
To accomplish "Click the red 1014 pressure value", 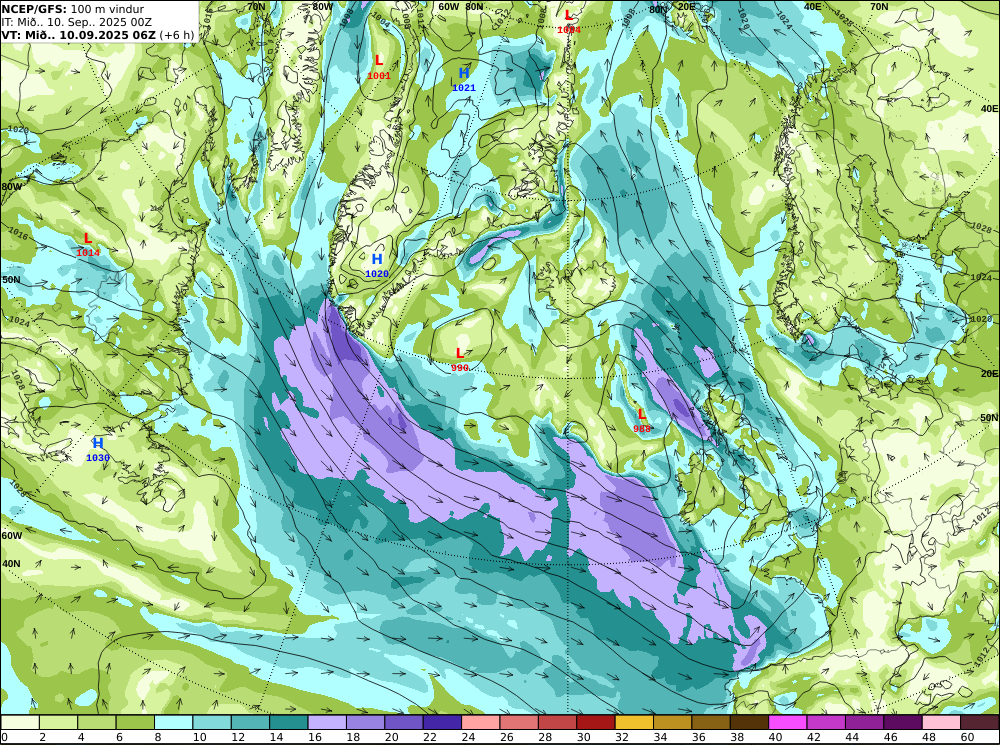I will point(88,253).
